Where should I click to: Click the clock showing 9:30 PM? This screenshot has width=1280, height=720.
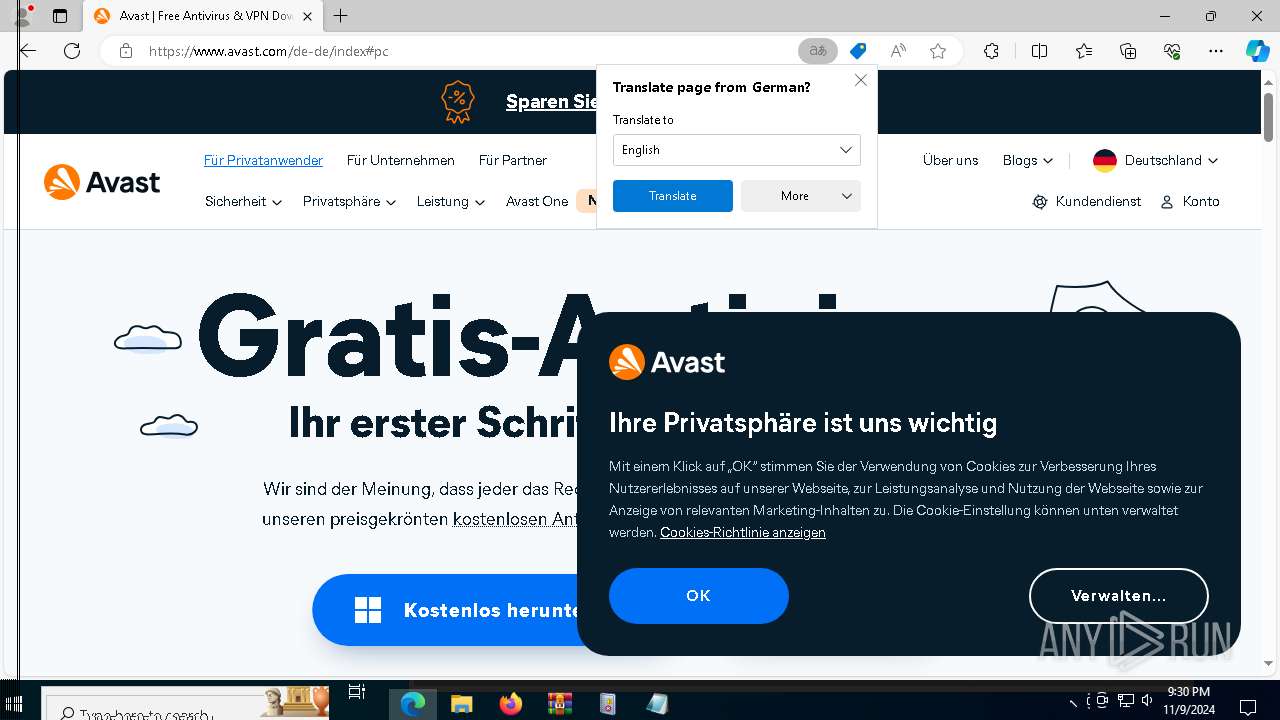tap(1188, 692)
